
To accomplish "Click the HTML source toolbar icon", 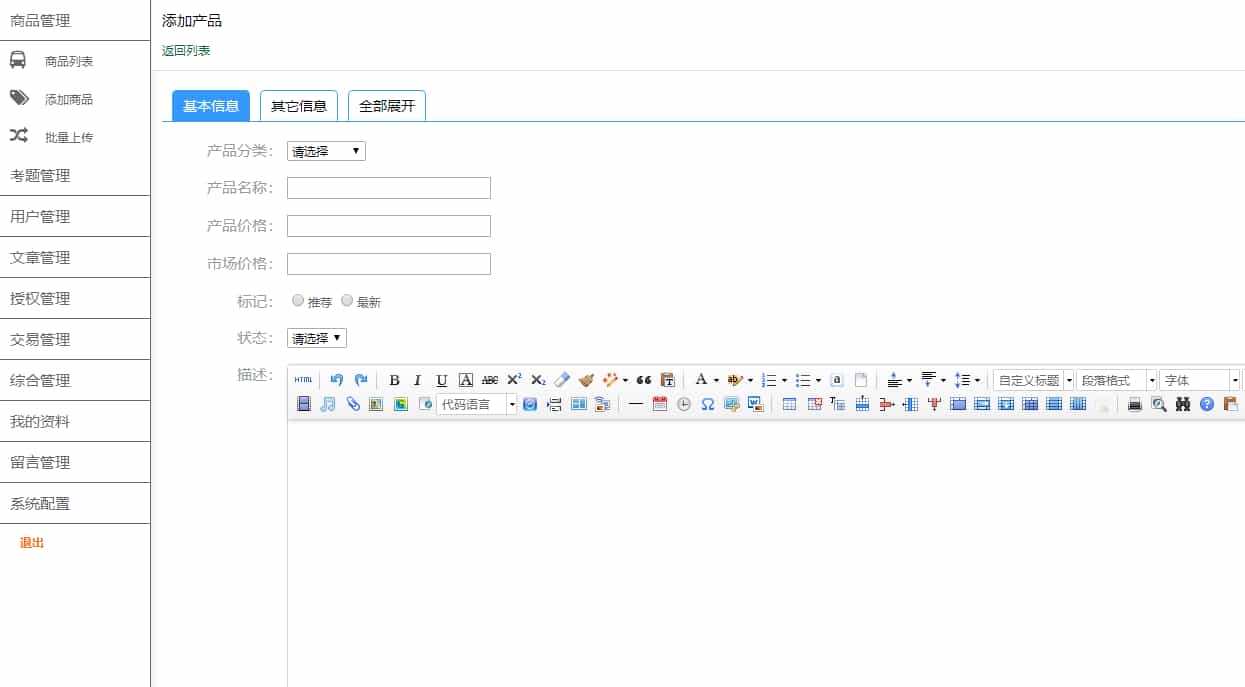I will (303, 380).
